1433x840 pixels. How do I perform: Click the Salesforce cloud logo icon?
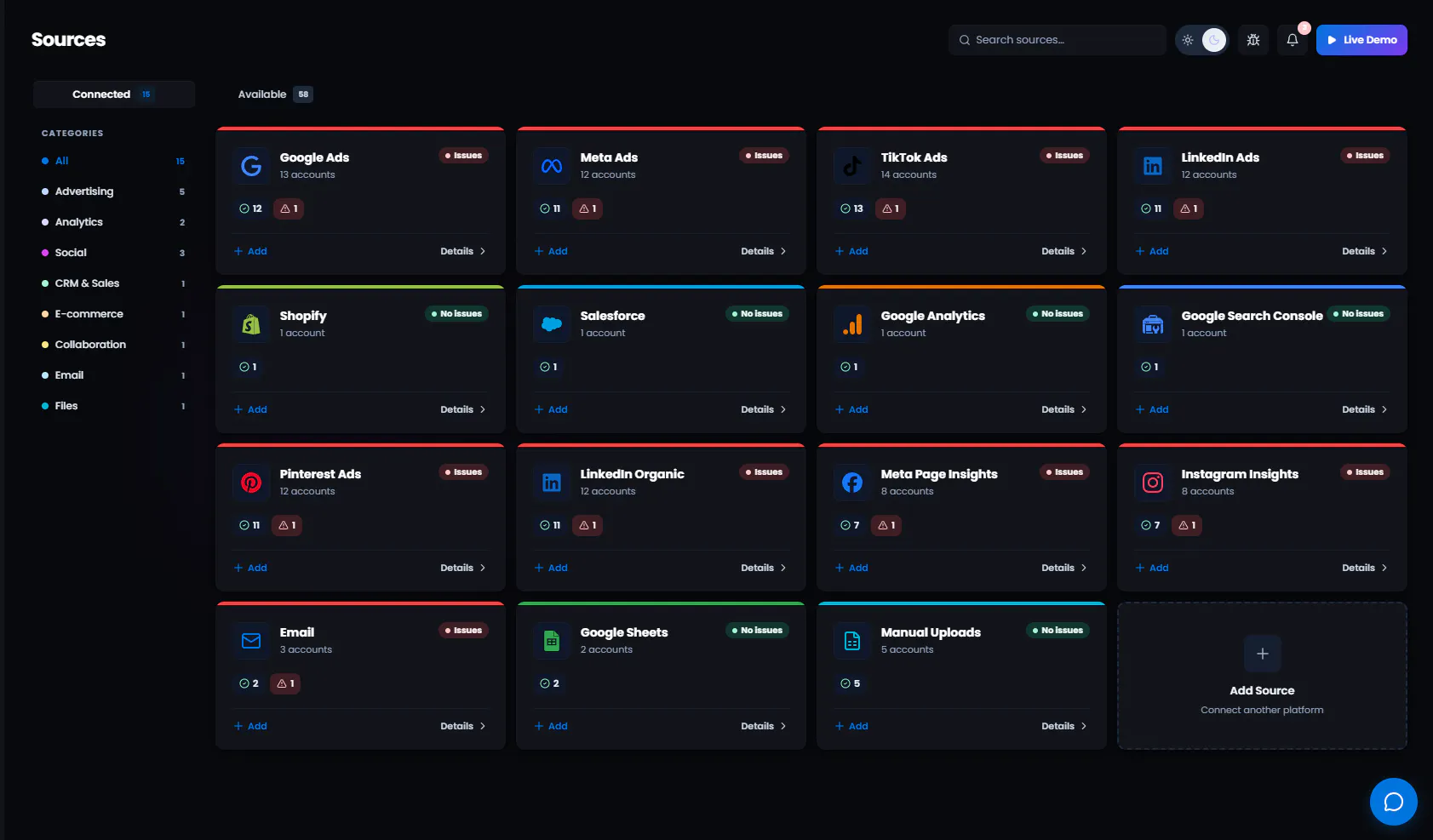[552, 324]
